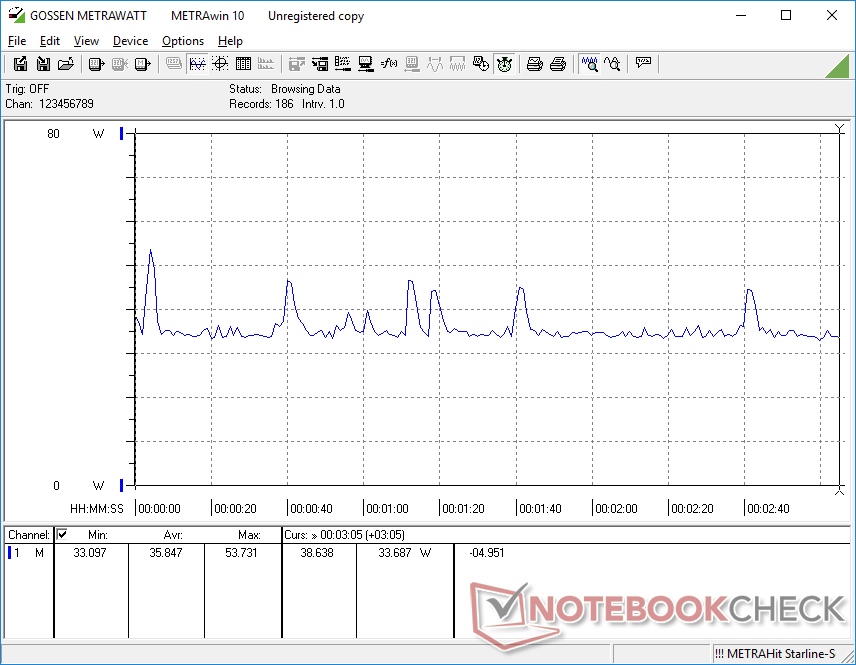Click the difference value -04.951

click(x=486, y=553)
